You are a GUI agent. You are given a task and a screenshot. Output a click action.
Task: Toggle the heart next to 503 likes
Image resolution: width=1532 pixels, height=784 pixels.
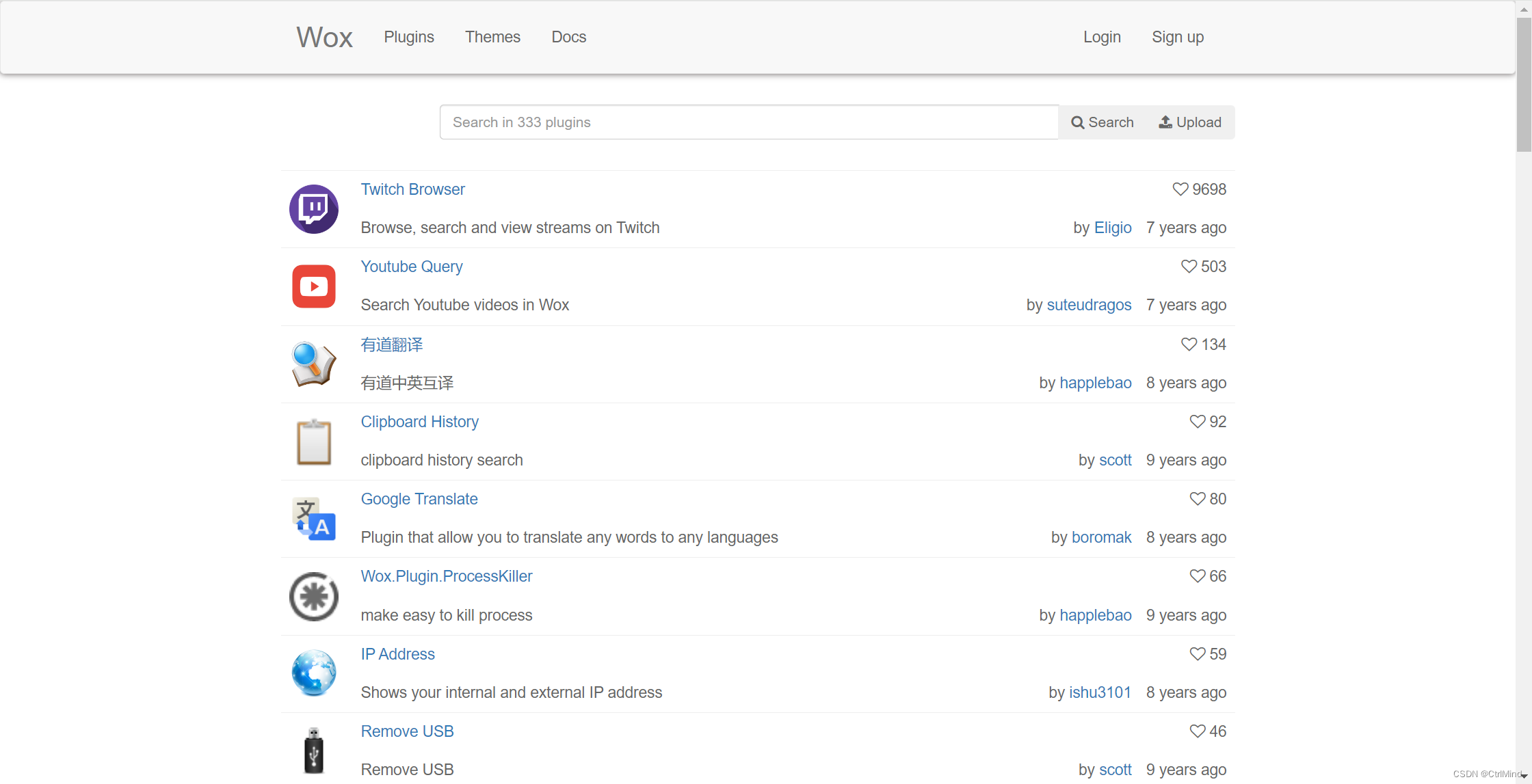(x=1189, y=267)
